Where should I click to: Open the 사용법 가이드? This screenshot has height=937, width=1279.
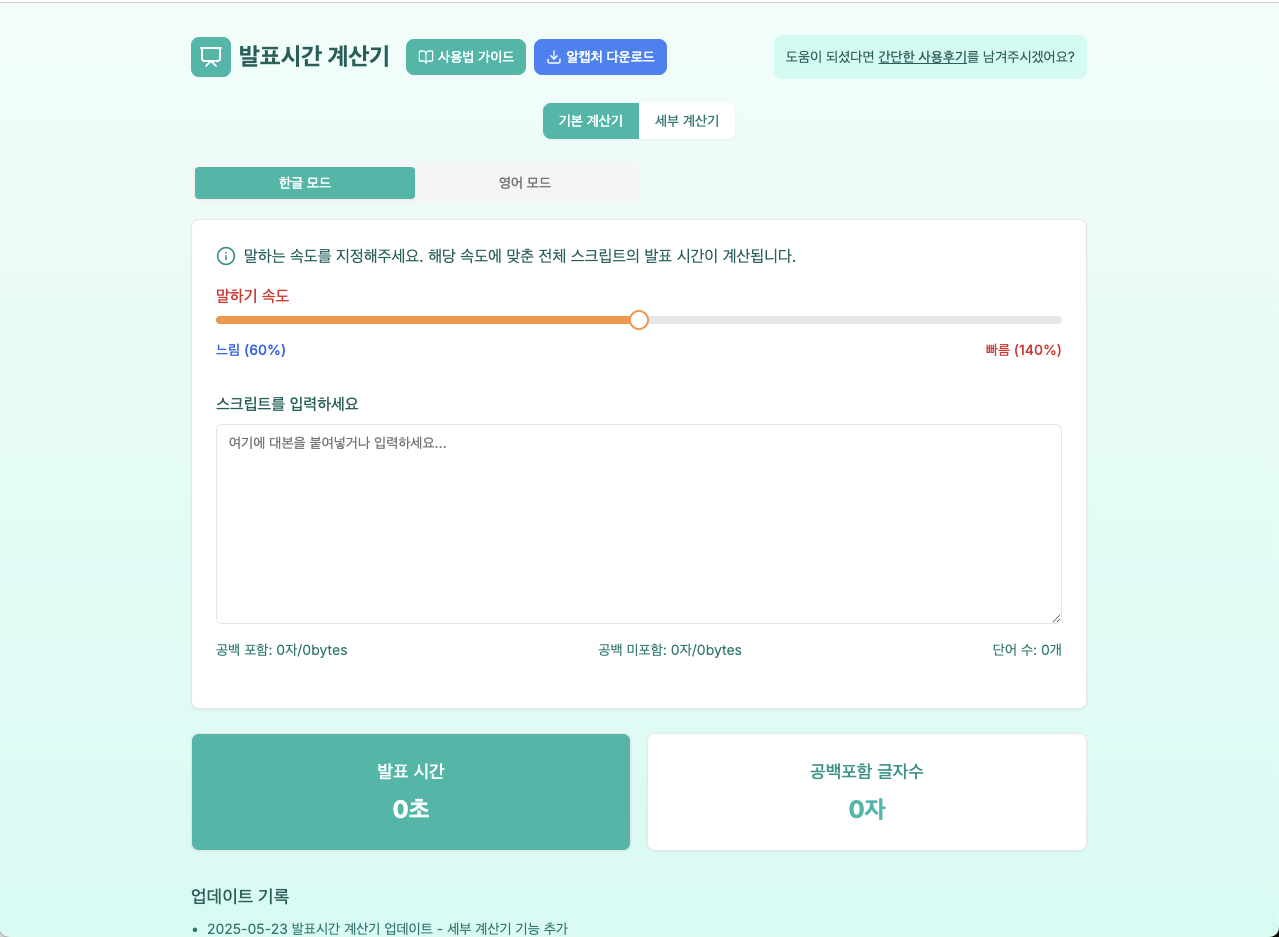(x=466, y=57)
